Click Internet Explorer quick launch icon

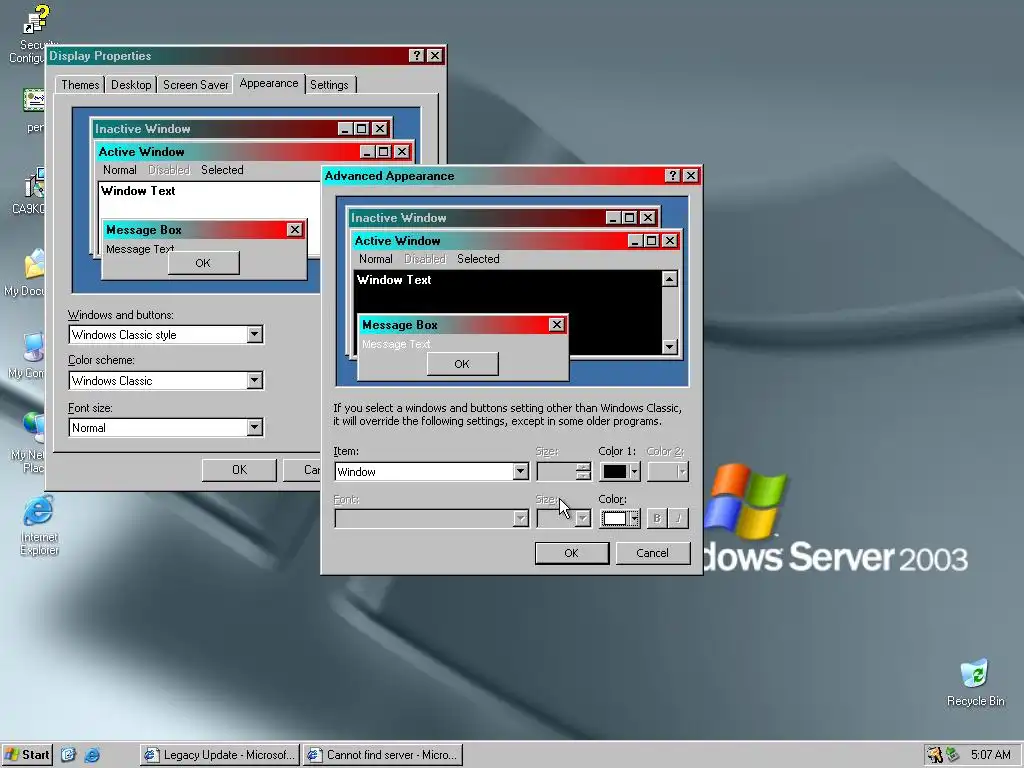92,755
